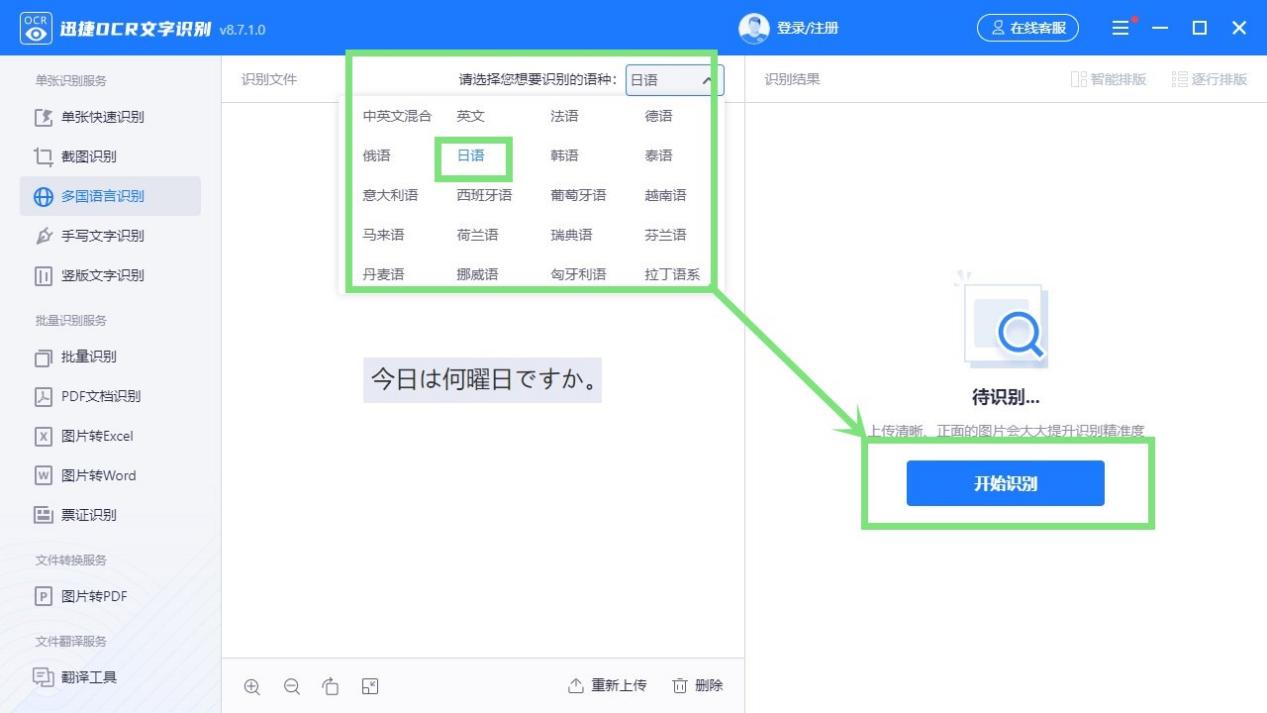Open the hamburger menu icon

click(1121, 28)
